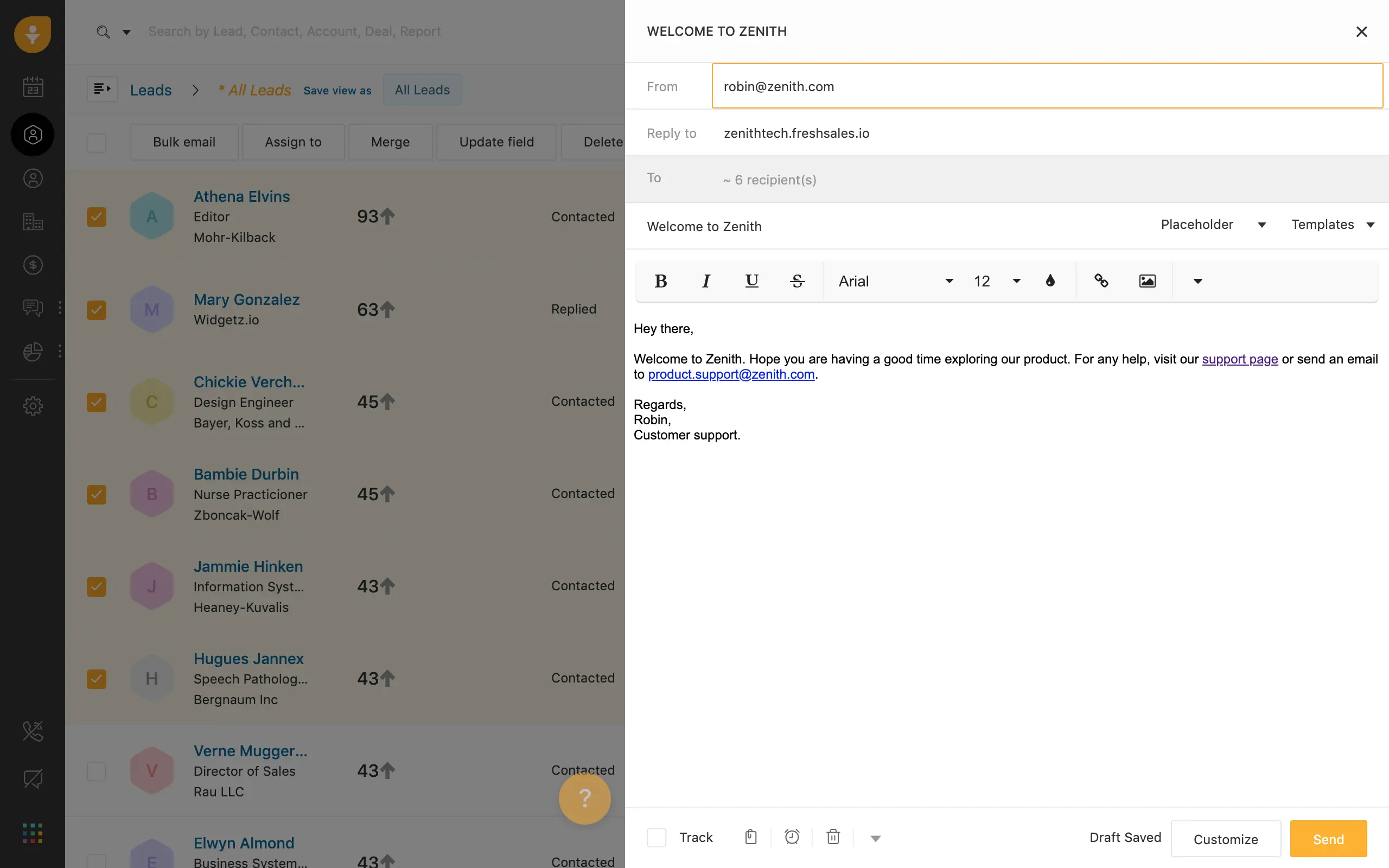This screenshot has width=1389, height=868.
Task: Click the search magnifier icon
Action: (103, 31)
